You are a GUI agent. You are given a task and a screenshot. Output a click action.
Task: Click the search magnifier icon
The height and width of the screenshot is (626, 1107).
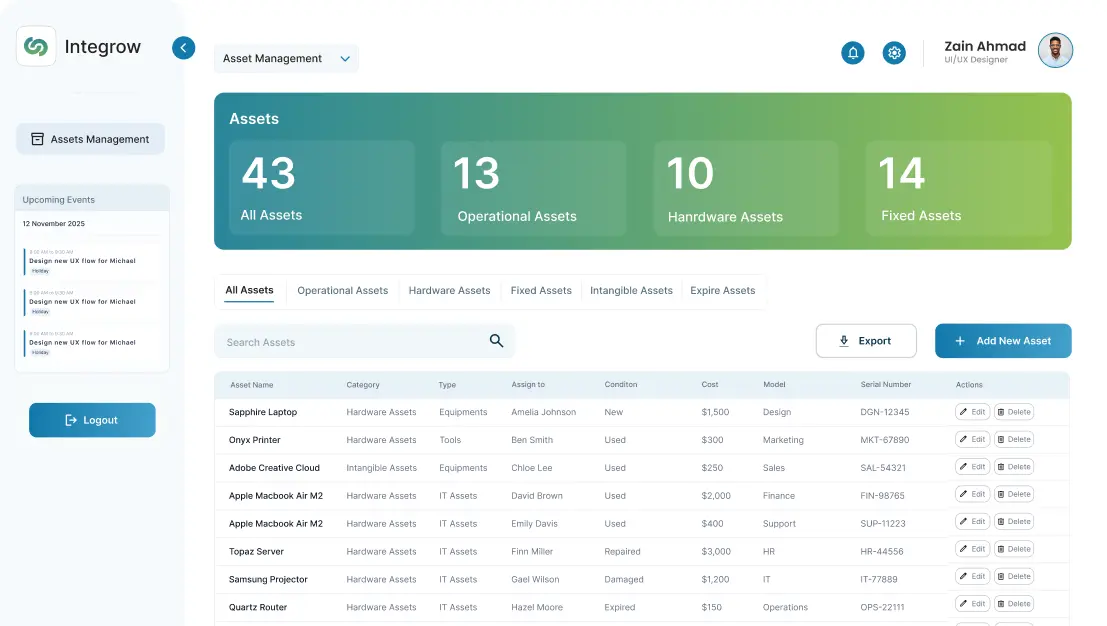point(496,341)
